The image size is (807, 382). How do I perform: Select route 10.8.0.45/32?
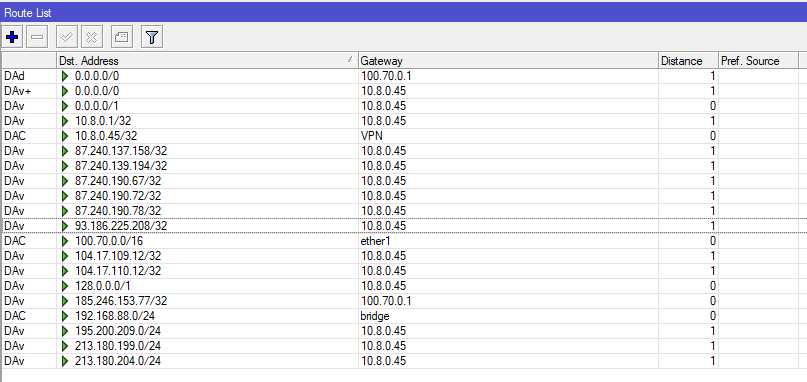click(x=404, y=136)
